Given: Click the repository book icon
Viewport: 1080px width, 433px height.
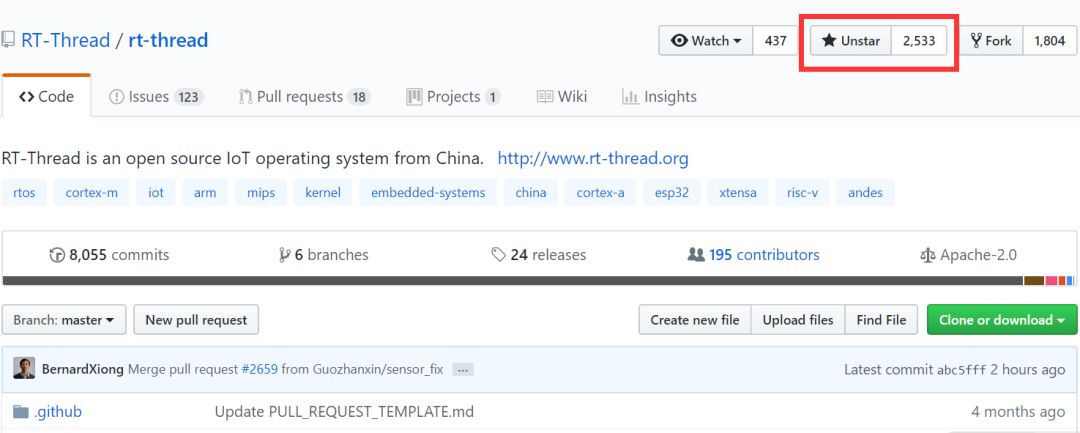Looking at the screenshot, I should (x=8, y=41).
